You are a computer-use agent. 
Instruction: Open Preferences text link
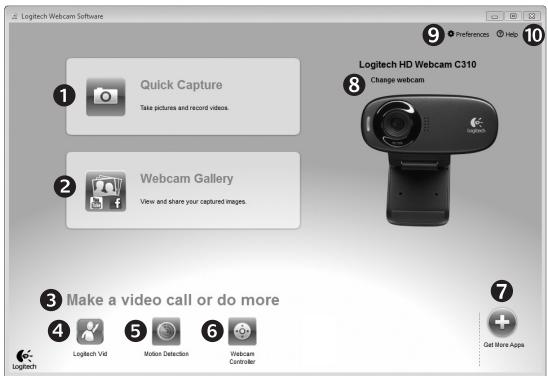[x=472, y=34]
